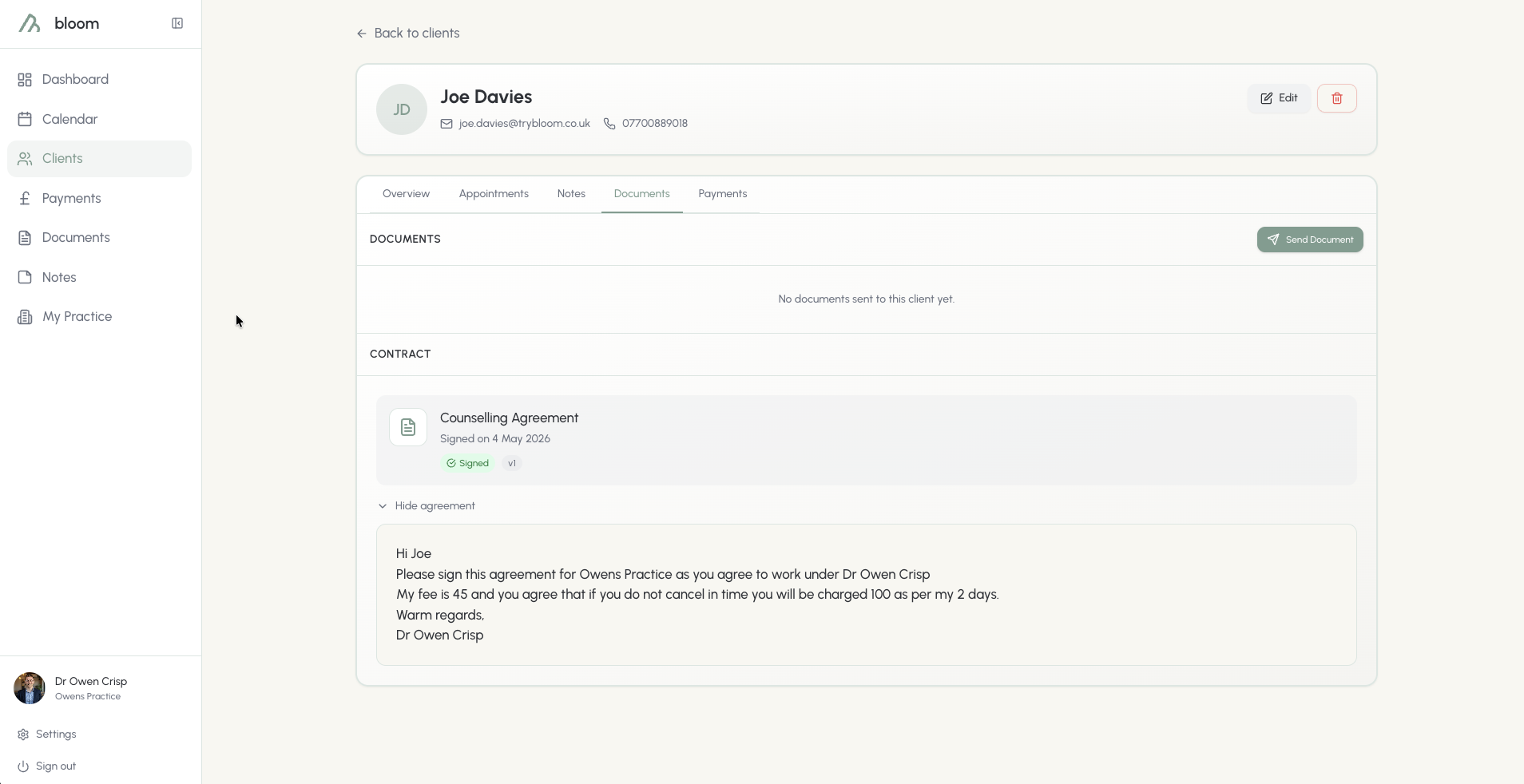Click Dr Owen Crisp profile photo
Screen dimensions: 1524x784
pyautogui.click(x=30, y=688)
